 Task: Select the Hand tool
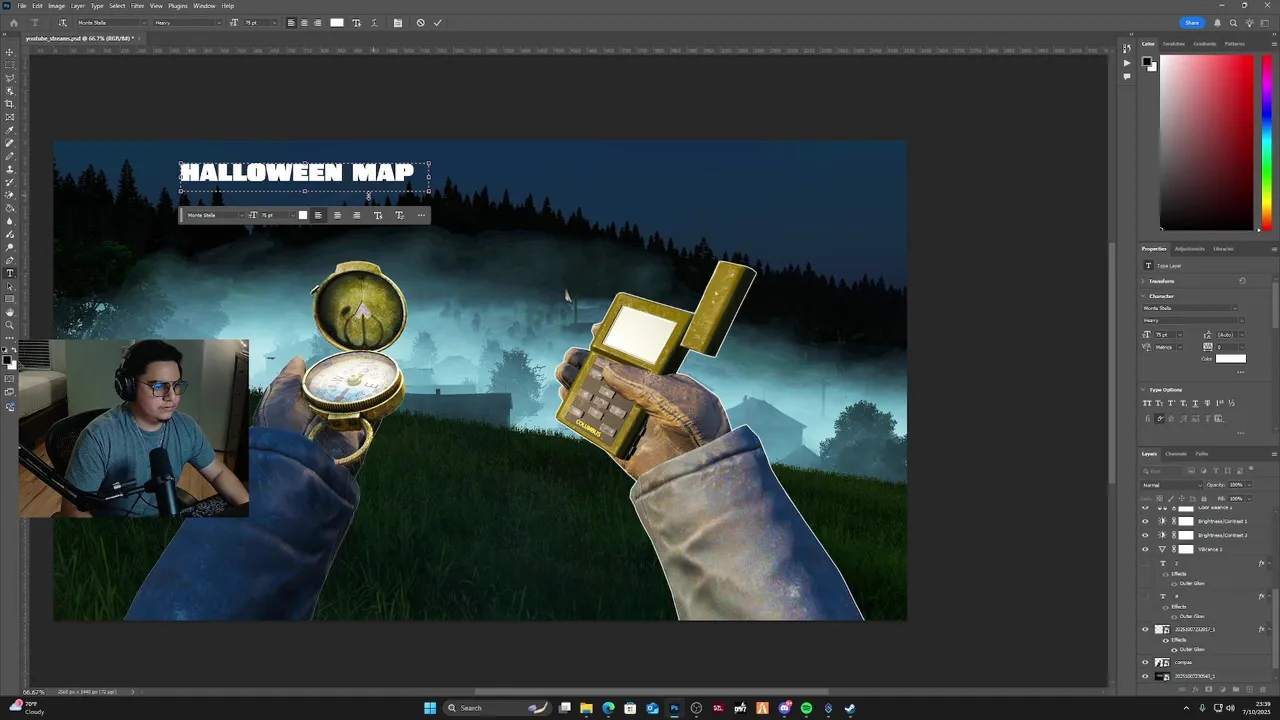[x=10, y=312]
